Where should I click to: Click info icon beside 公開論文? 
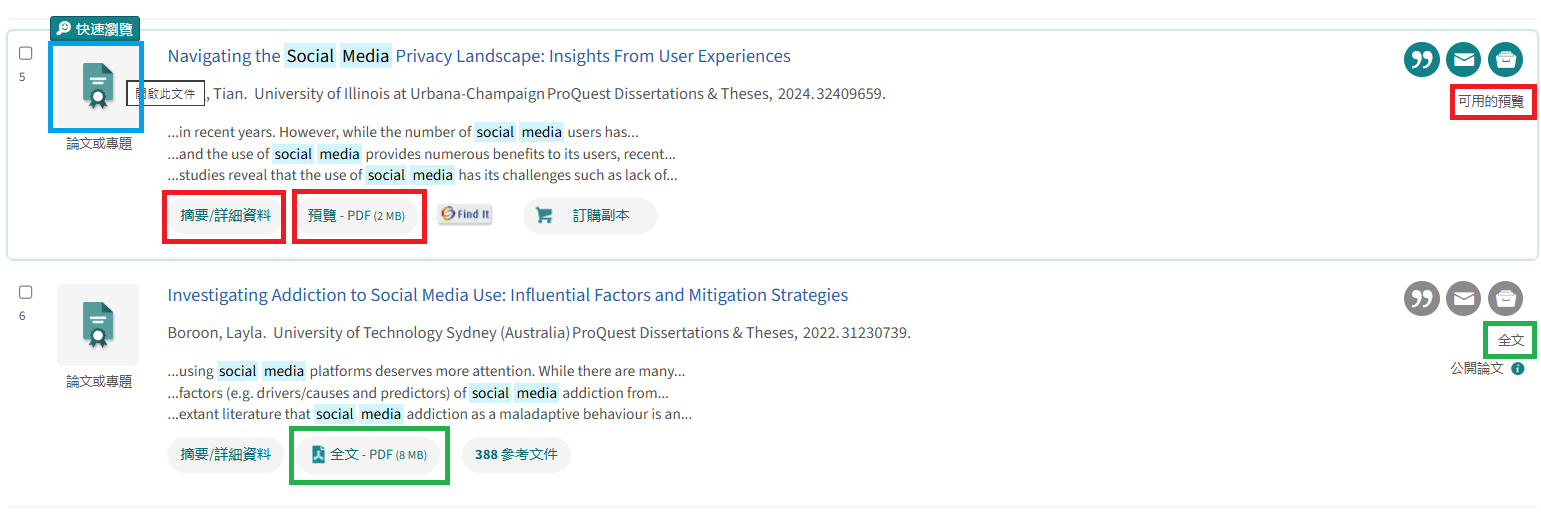1517,368
